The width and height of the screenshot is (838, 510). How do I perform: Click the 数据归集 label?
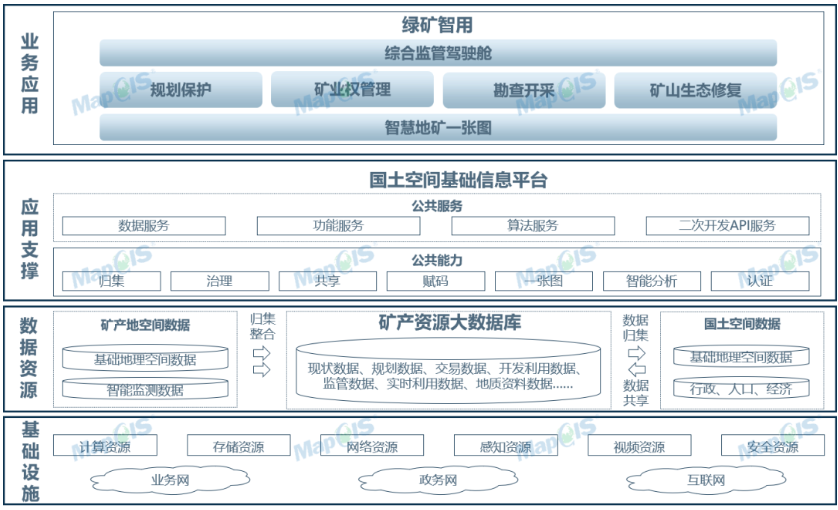635,328
